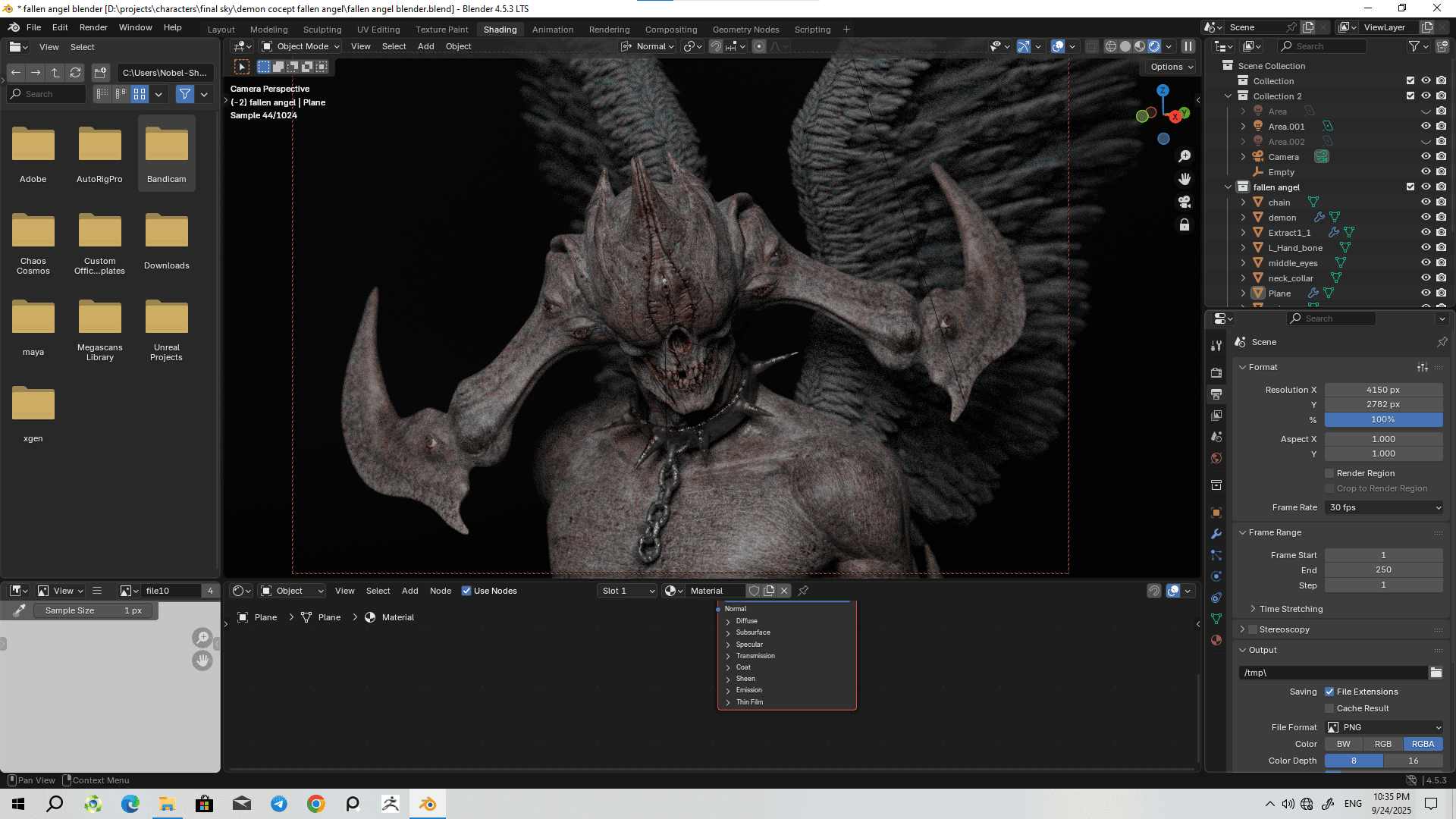Open the File Format PNG dropdown
The height and width of the screenshot is (819, 1456).
(1384, 727)
